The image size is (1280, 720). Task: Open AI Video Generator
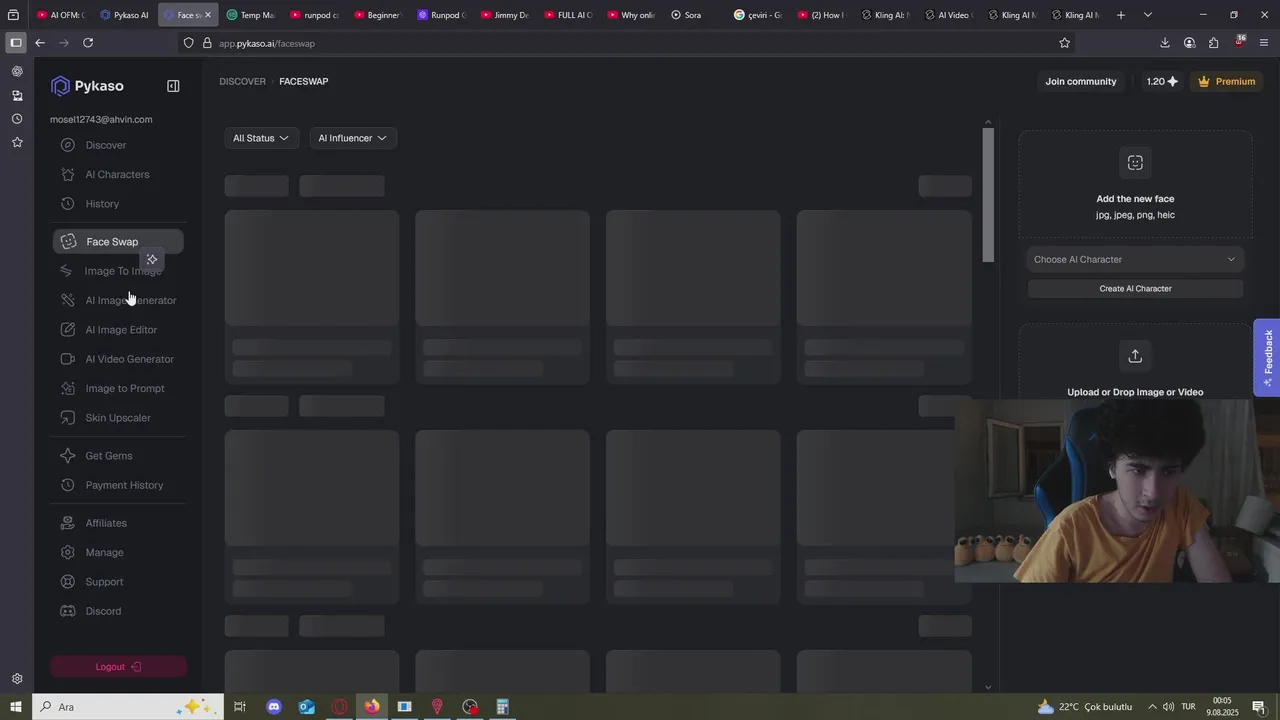129,359
